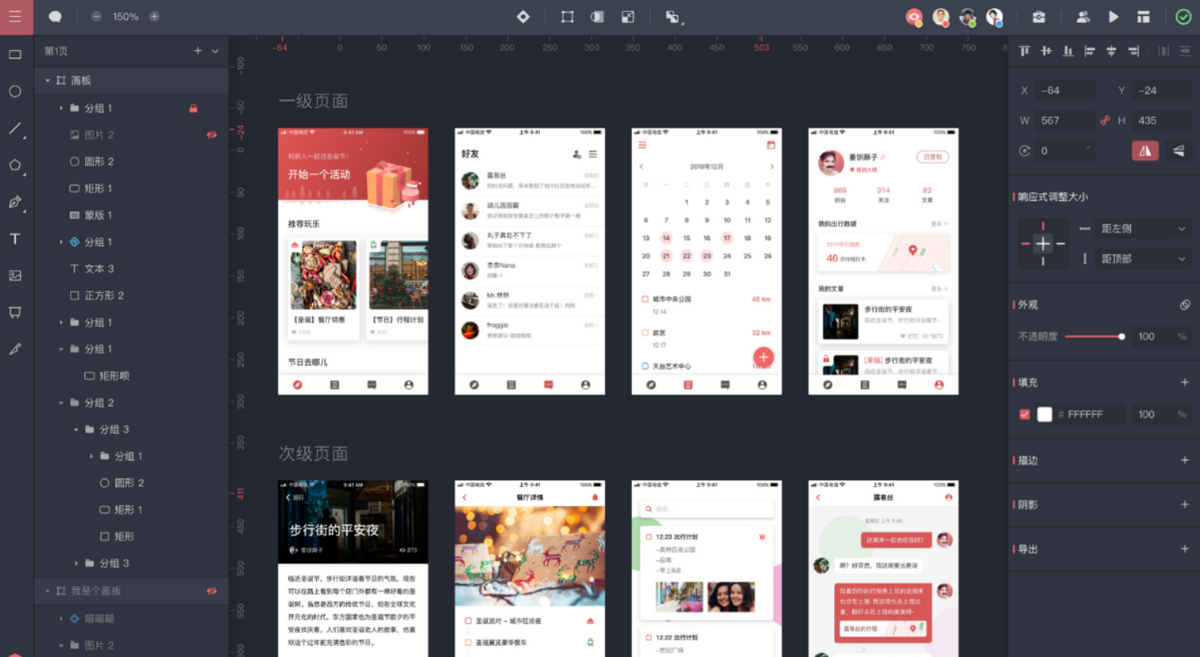Add an export with 导出 plus
The width and height of the screenshot is (1200, 657).
[x=1185, y=549]
